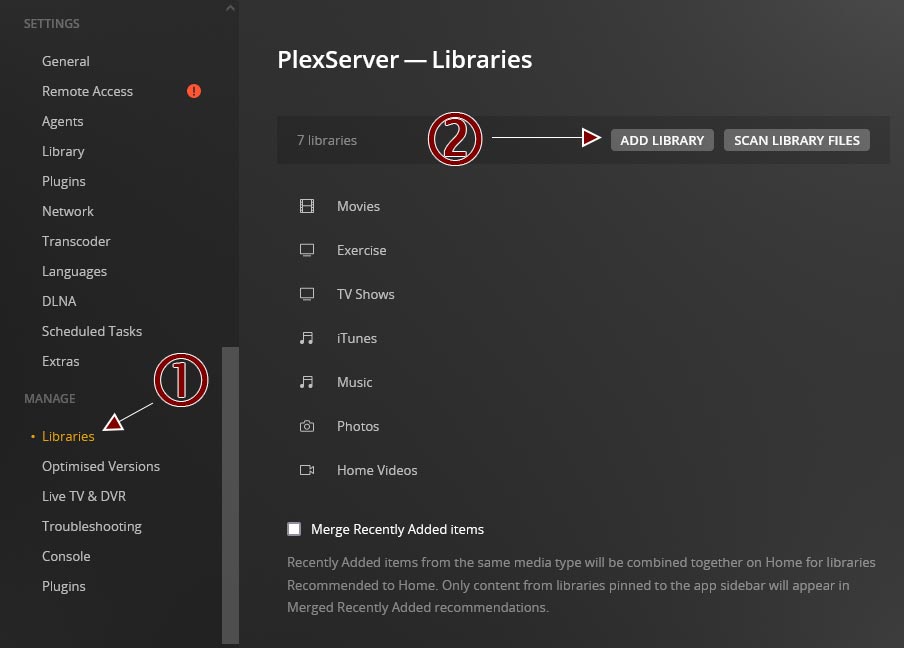Click the Remote Access warning icon
The image size is (904, 648).
194,91
